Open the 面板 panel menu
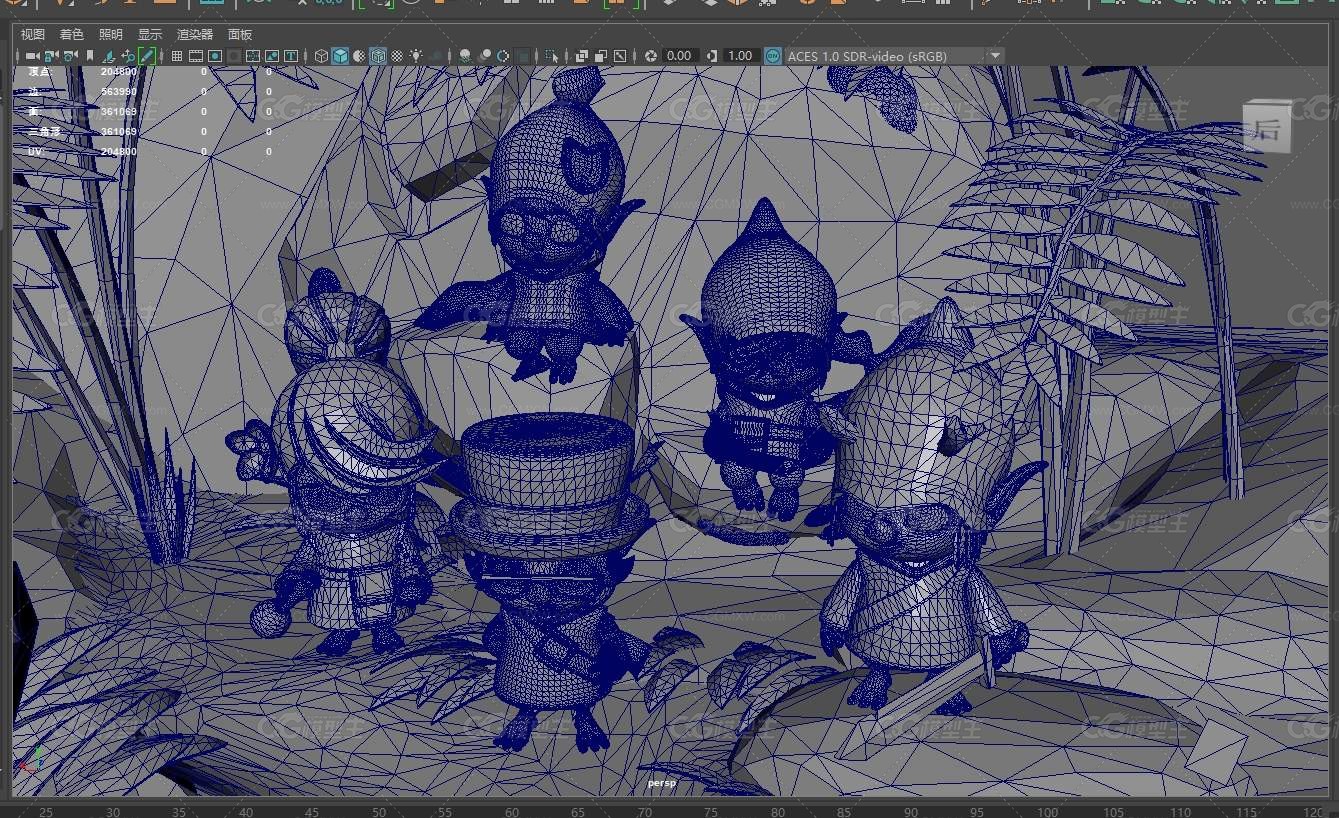Viewport: 1339px width, 818px height. click(240, 34)
